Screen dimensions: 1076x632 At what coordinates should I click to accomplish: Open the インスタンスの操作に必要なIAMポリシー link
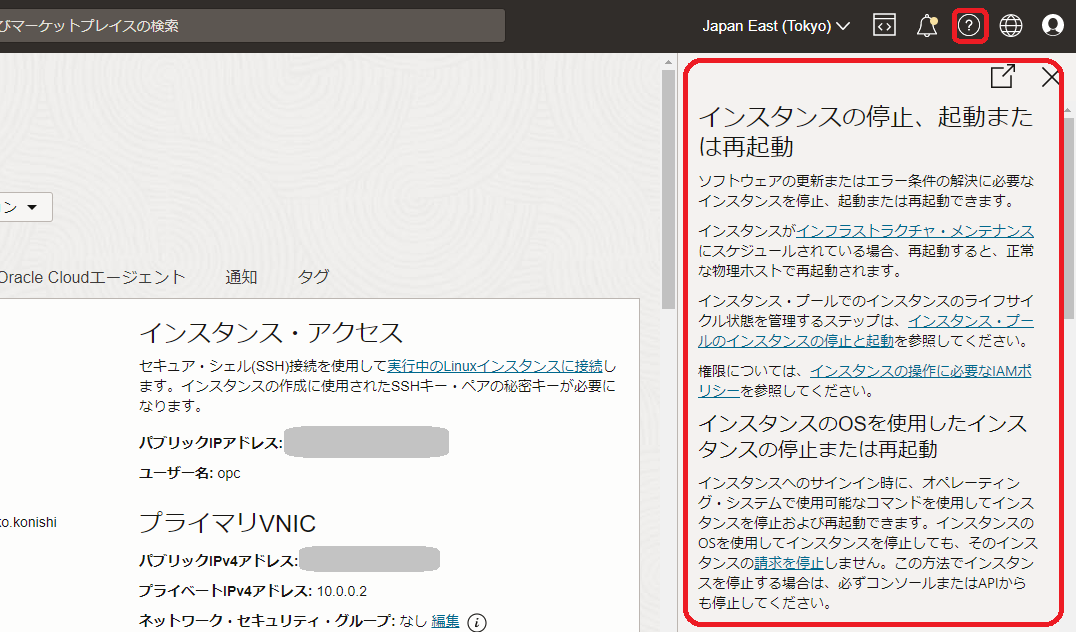coord(865,381)
